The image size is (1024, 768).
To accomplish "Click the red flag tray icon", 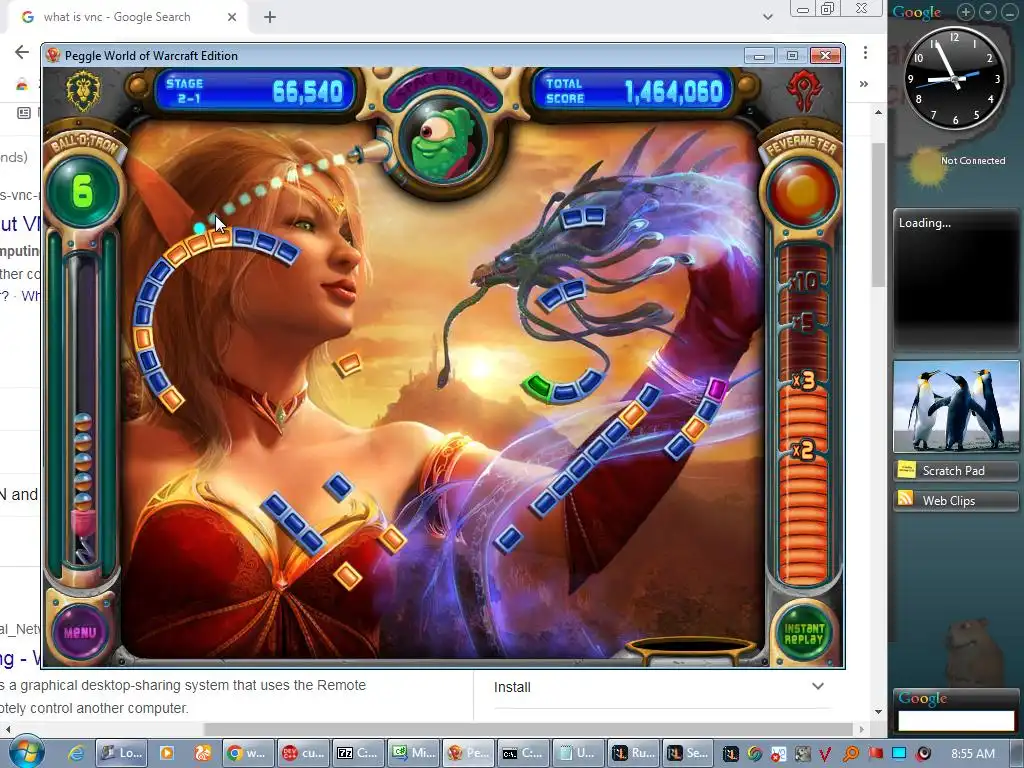I will (875, 754).
